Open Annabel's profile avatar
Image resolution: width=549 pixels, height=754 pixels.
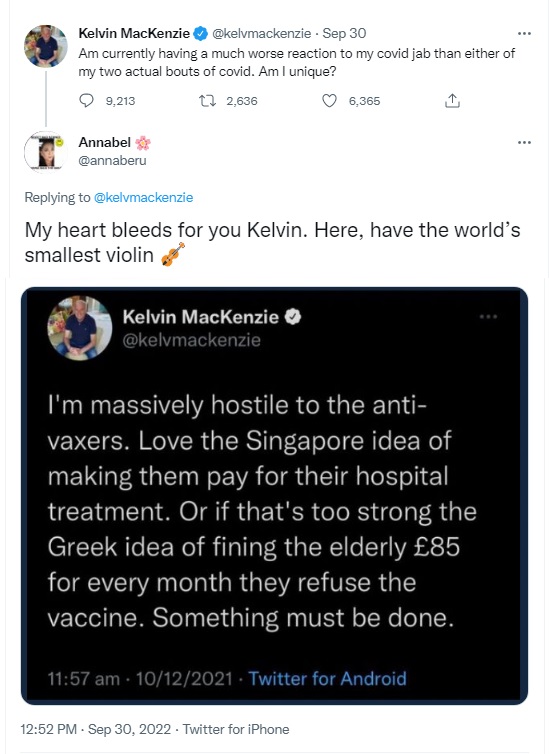[46, 152]
